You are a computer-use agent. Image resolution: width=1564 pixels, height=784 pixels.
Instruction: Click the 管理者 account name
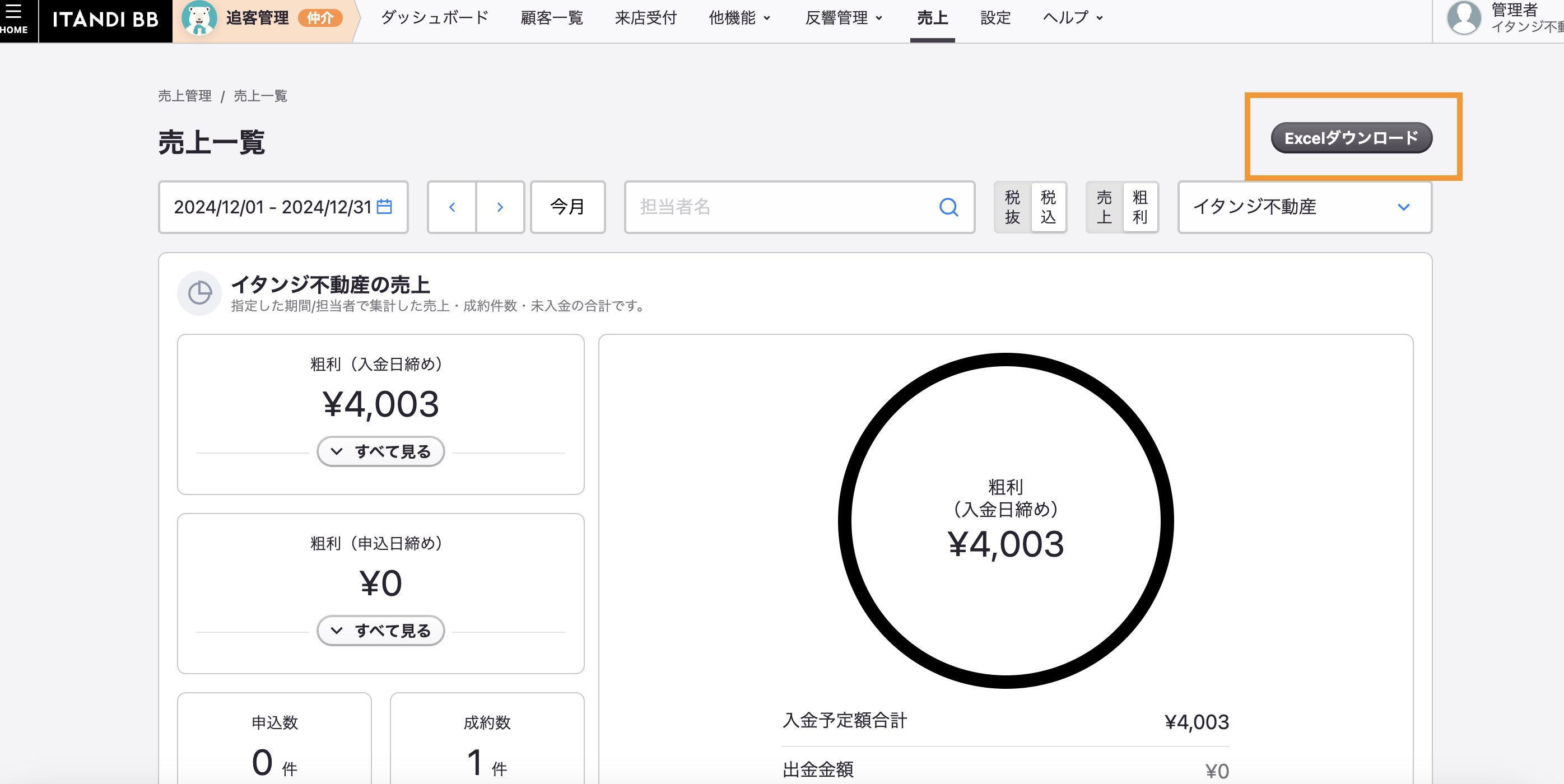click(x=1514, y=10)
